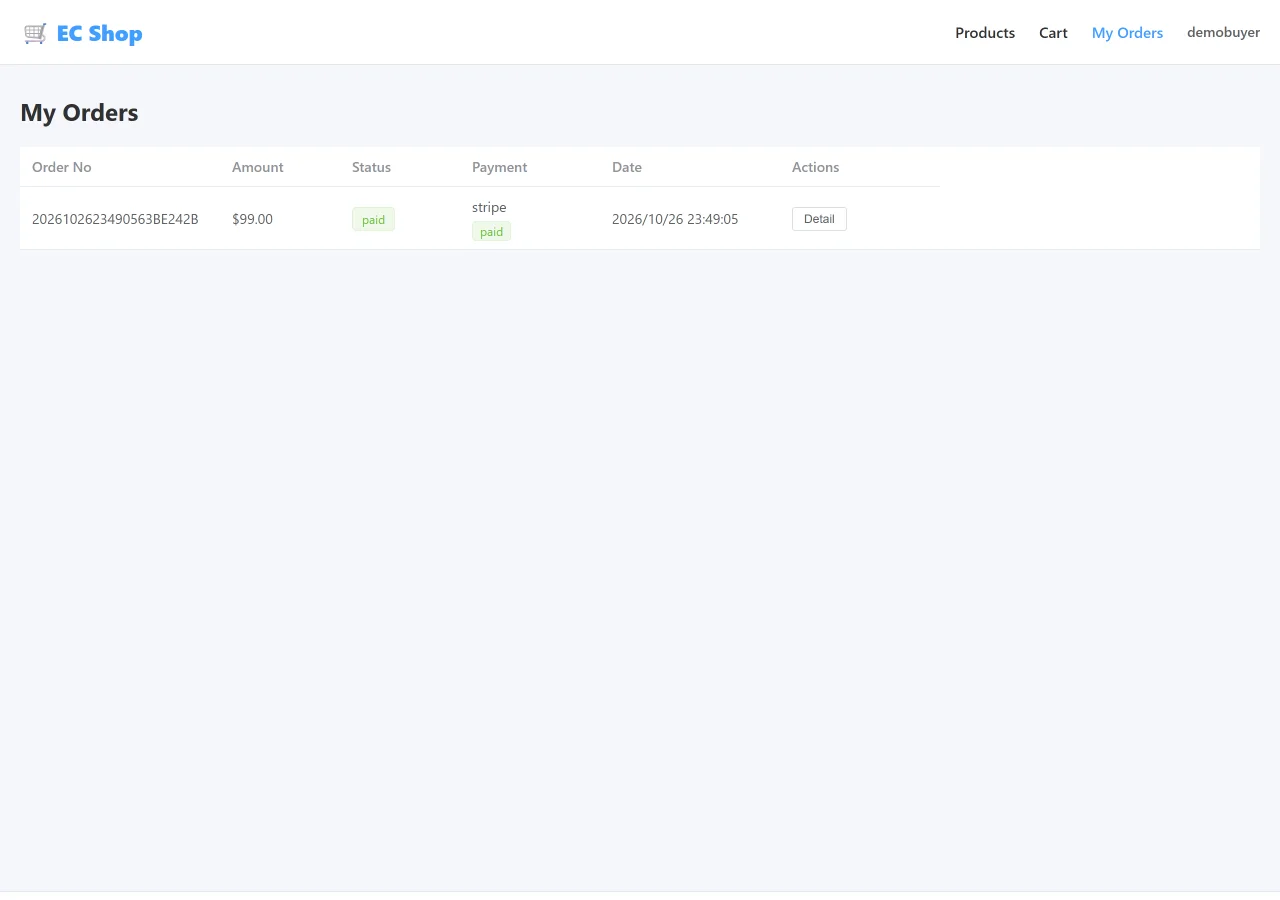
Task: Go to the Products page
Action: (x=985, y=33)
